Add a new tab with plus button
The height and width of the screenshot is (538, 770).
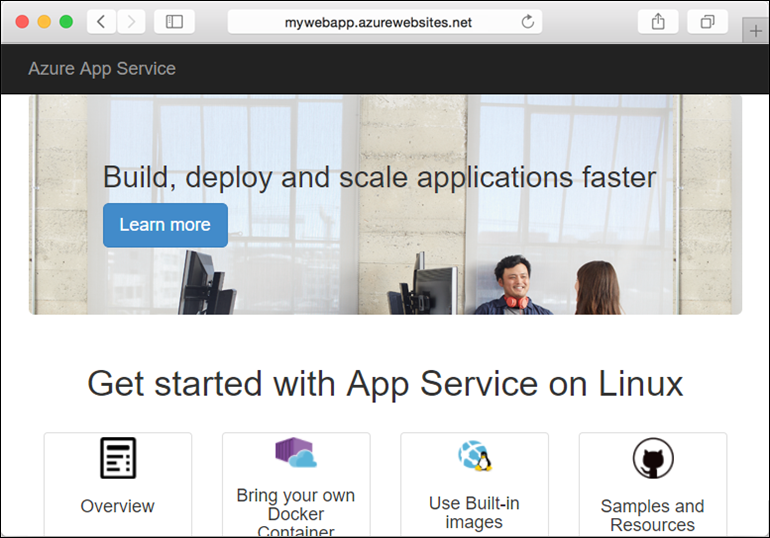756,31
